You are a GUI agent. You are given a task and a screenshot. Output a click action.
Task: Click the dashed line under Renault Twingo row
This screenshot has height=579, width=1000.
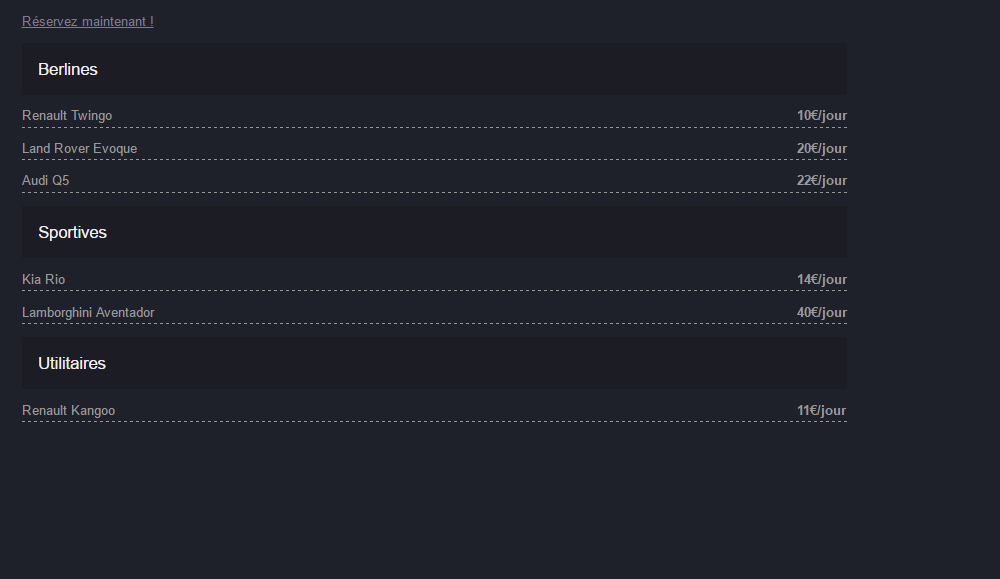pos(434,127)
